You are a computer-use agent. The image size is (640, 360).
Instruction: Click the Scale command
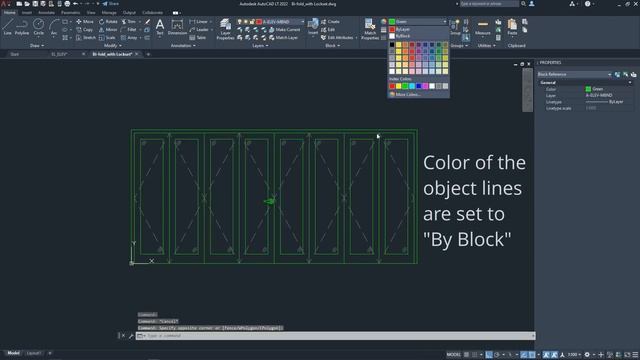(x=107, y=38)
